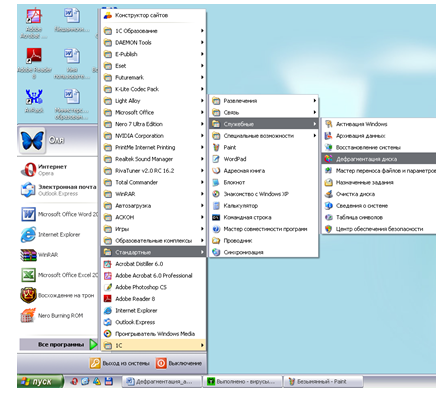Open Adobe Acrobat 6.0 Professional entry
This screenshot has height=393, width=440.
[x=153, y=275]
